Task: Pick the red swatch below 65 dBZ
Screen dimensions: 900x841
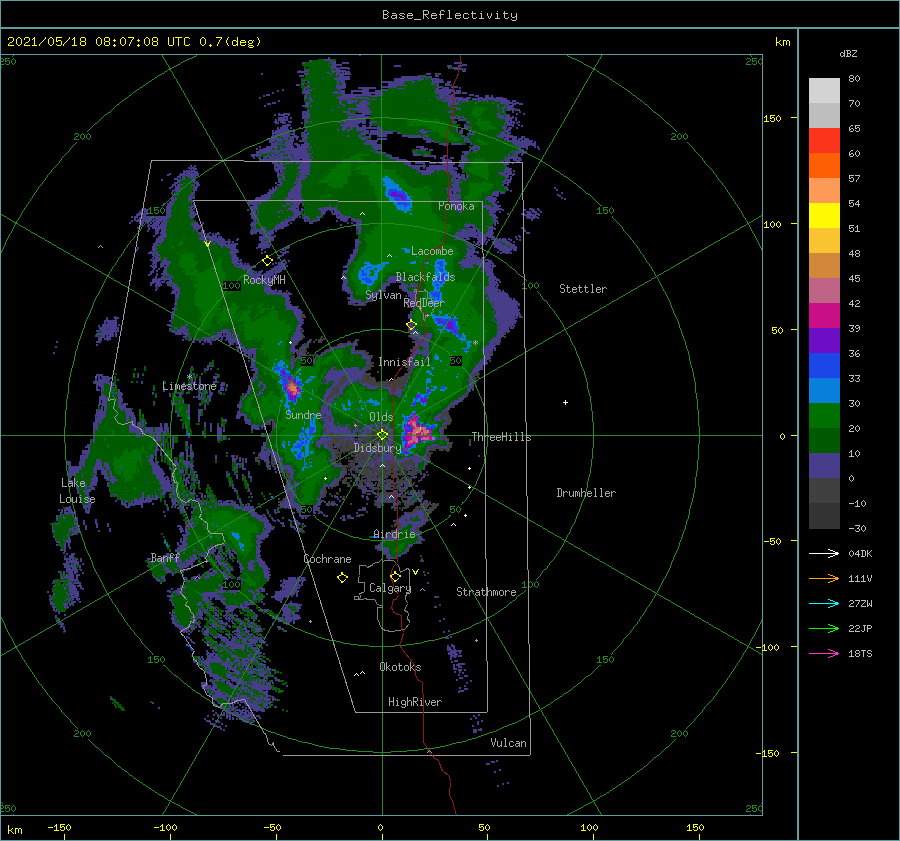Action: (x=824, y=141)
